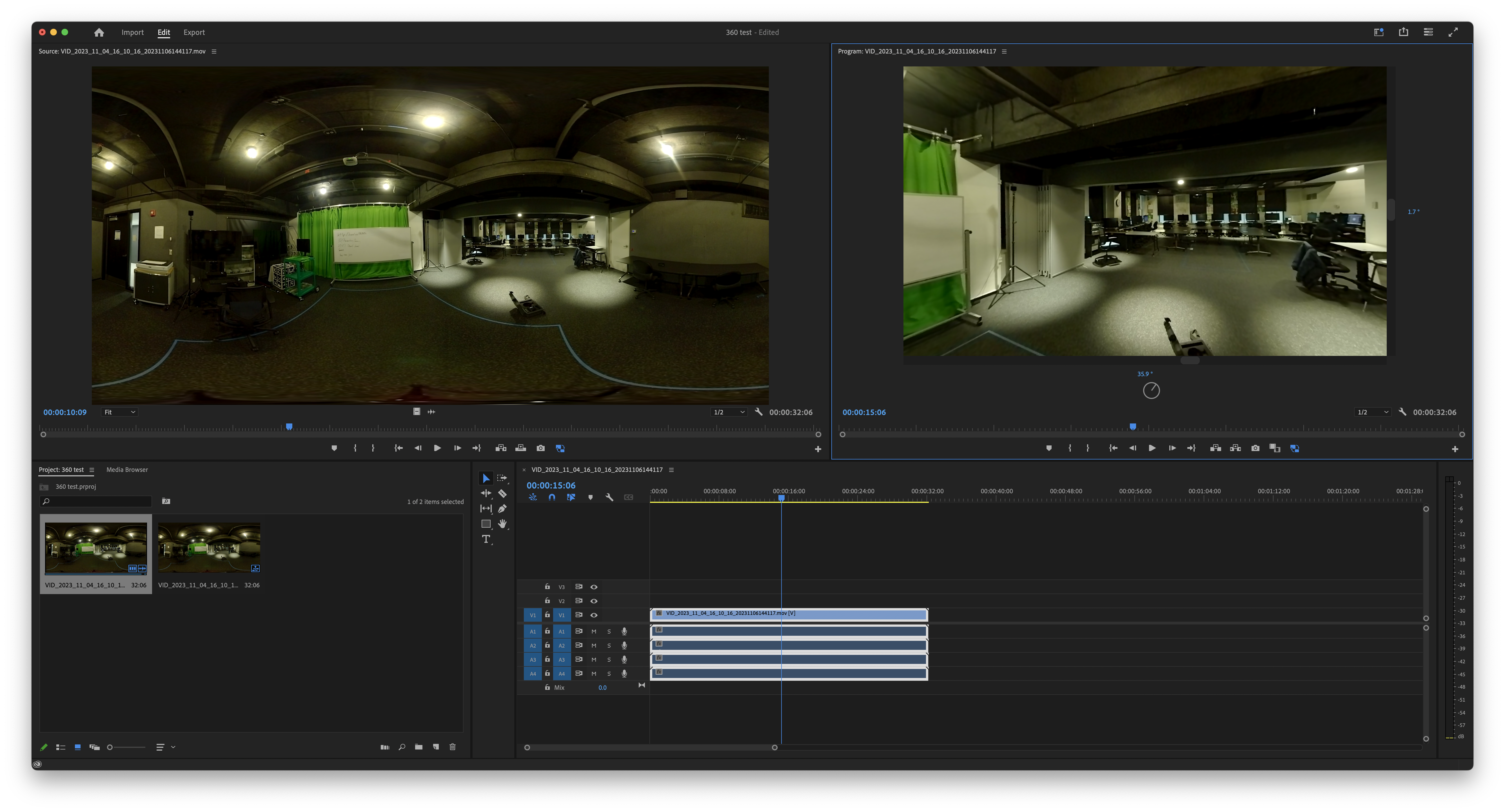Create new bin in Project panel
This screenshot has width=1505, height=812.
(x=418, y=747)
